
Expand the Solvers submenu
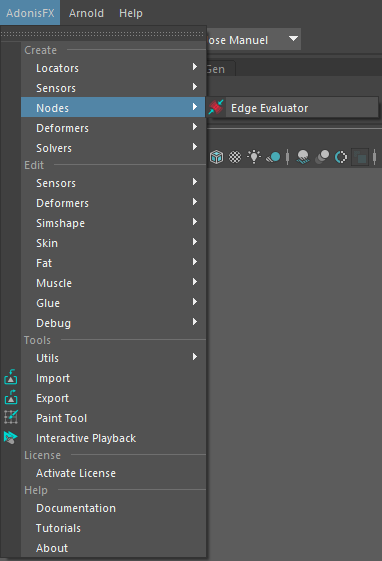pos(113,148)
